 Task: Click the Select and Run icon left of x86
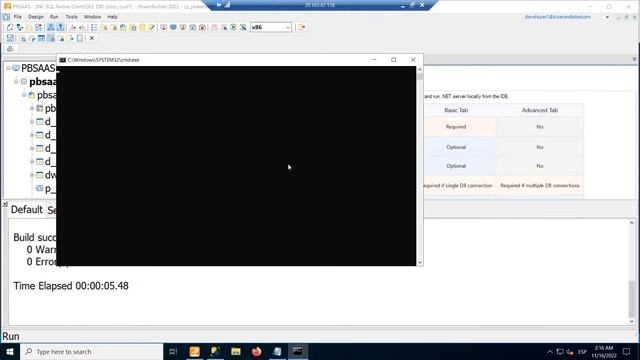pyautogui.click(x=243, y=27)
